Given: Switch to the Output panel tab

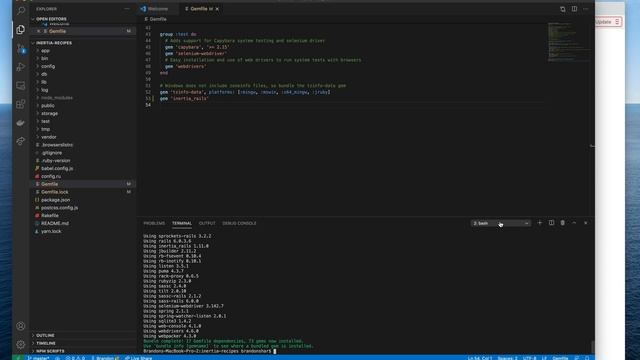Looking at the screenshot, I should (207, 223).
